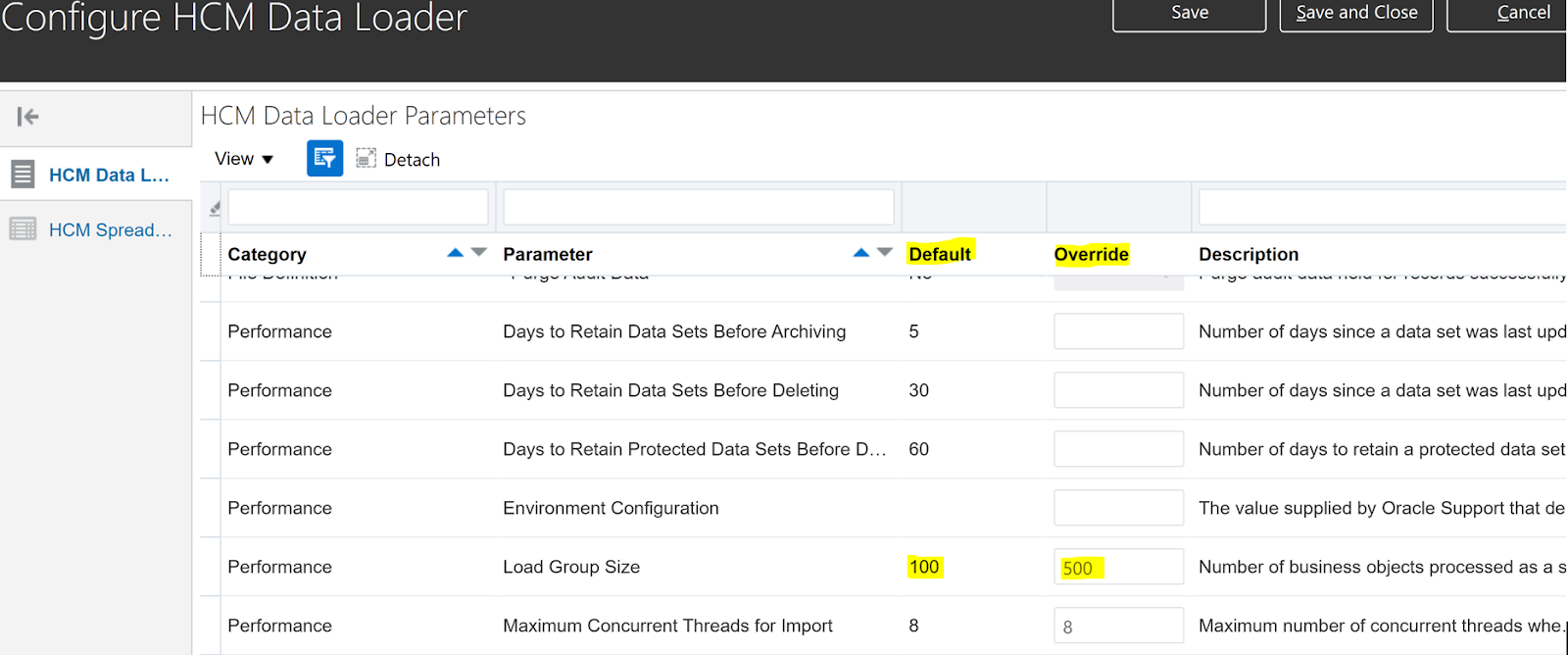Focus the Category filter field

click(358, 207)
